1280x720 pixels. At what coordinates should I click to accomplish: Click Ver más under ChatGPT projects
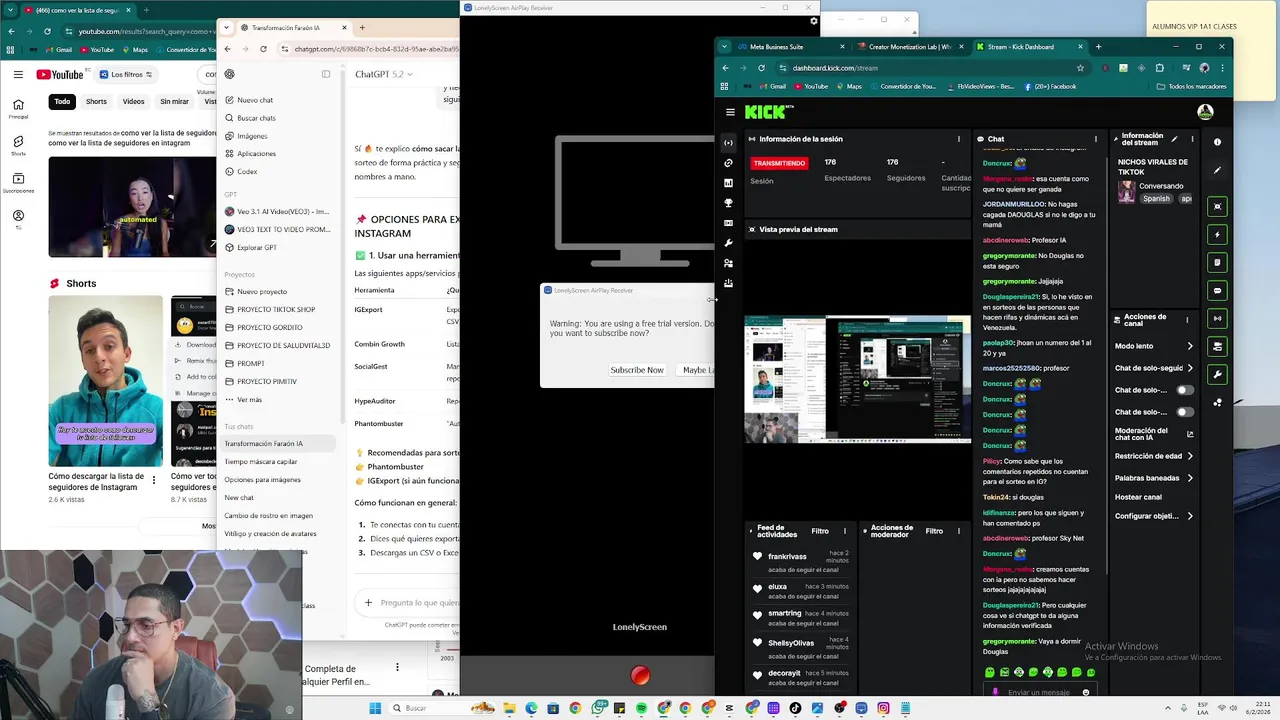[x=249, y=399]
